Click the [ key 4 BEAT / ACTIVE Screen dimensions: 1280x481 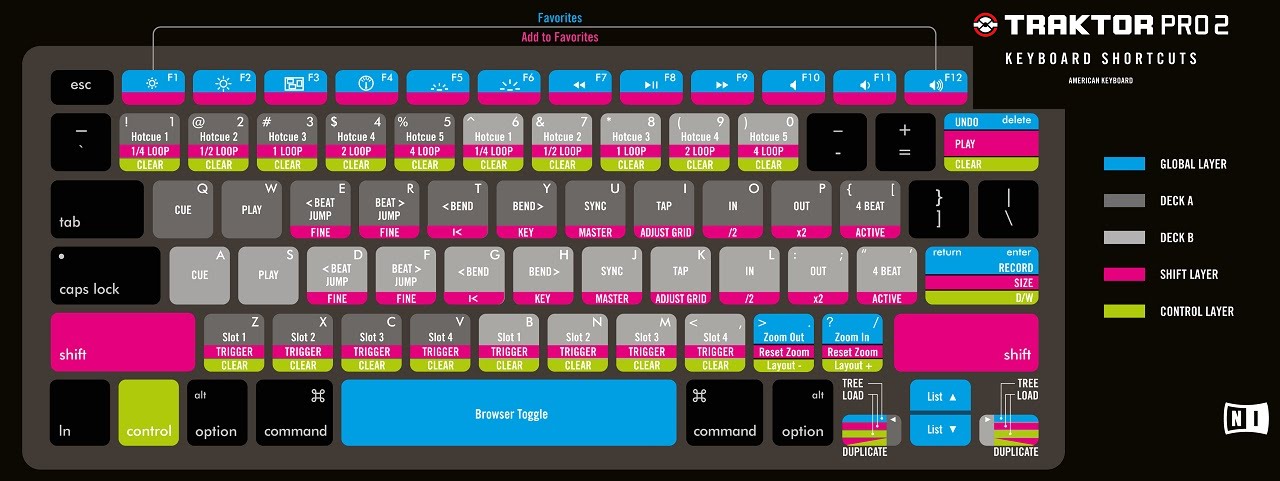[x=870, y=209]
